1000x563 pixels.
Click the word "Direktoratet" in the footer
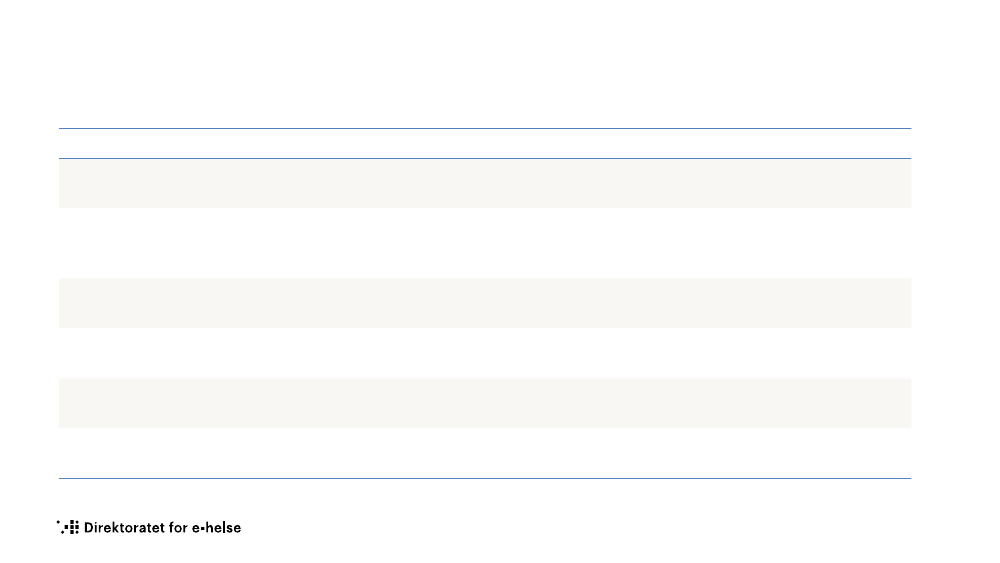click(124, 527)
